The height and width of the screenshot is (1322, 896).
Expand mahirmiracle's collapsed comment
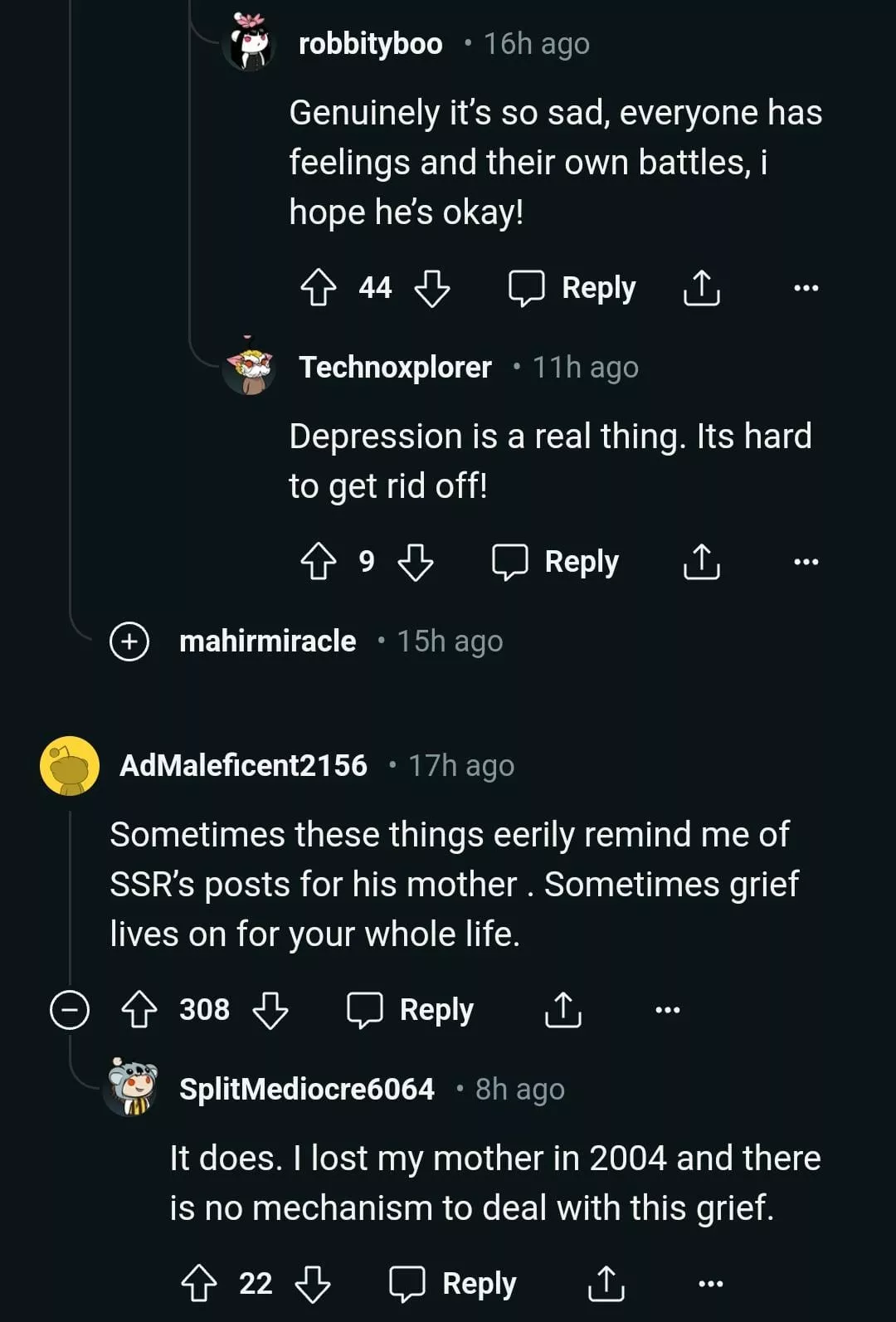click(129, 641)
